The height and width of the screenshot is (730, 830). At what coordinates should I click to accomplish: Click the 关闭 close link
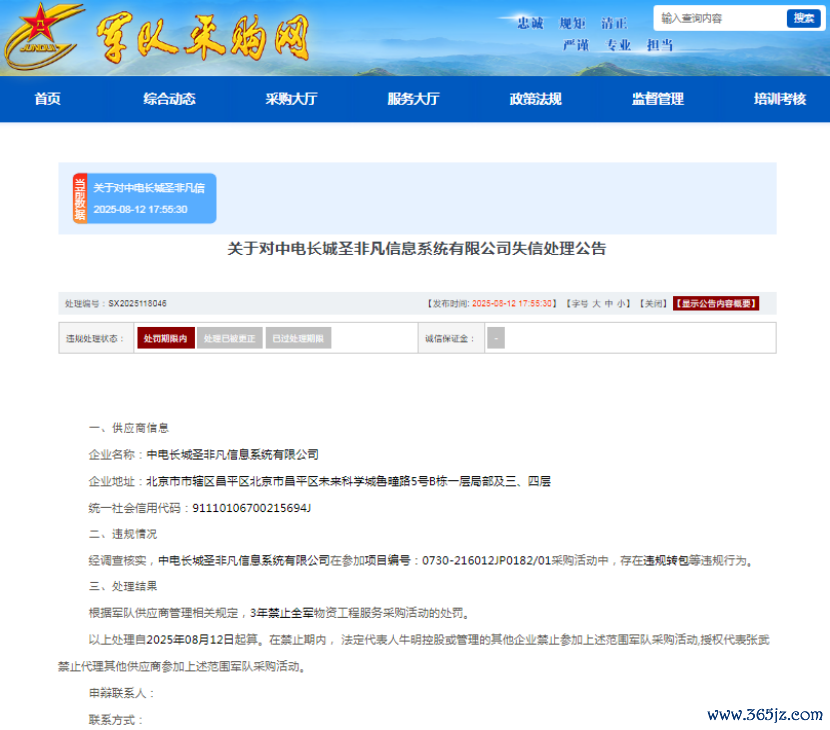[x=653, y=303]
